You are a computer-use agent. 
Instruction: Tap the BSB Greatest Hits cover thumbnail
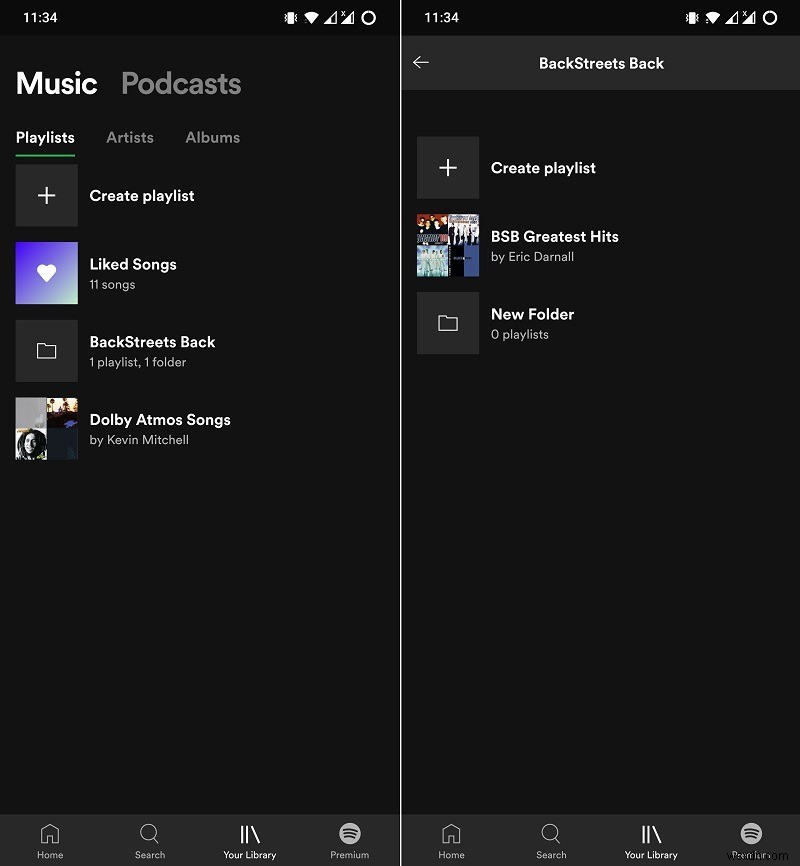pos(447,245)
